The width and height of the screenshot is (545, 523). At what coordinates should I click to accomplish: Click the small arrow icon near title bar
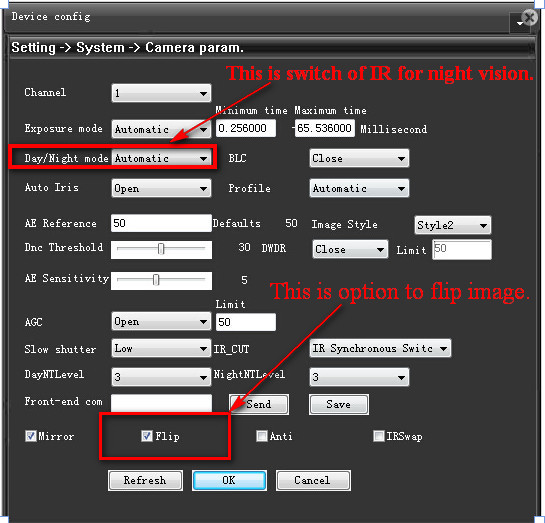[520, 23]
